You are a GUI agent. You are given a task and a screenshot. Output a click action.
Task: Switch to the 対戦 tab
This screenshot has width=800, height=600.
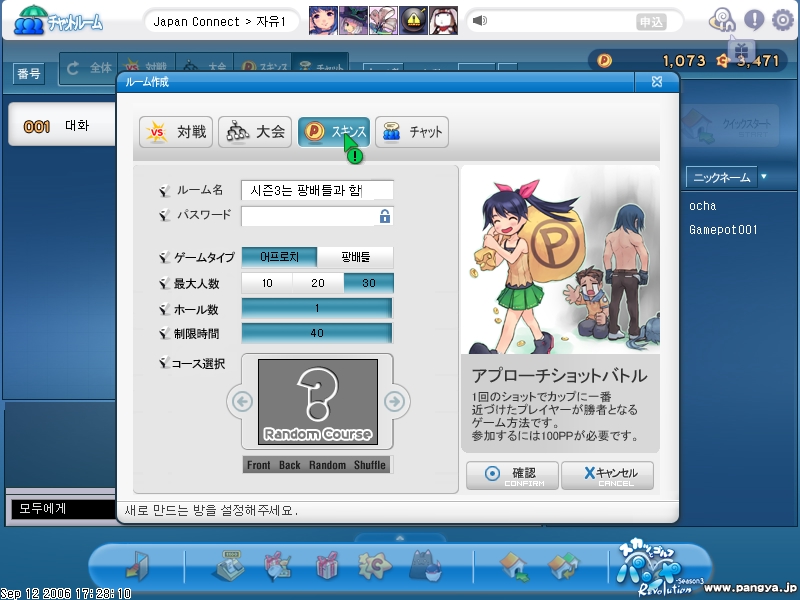pyautogui.click(x=176, y=131)
